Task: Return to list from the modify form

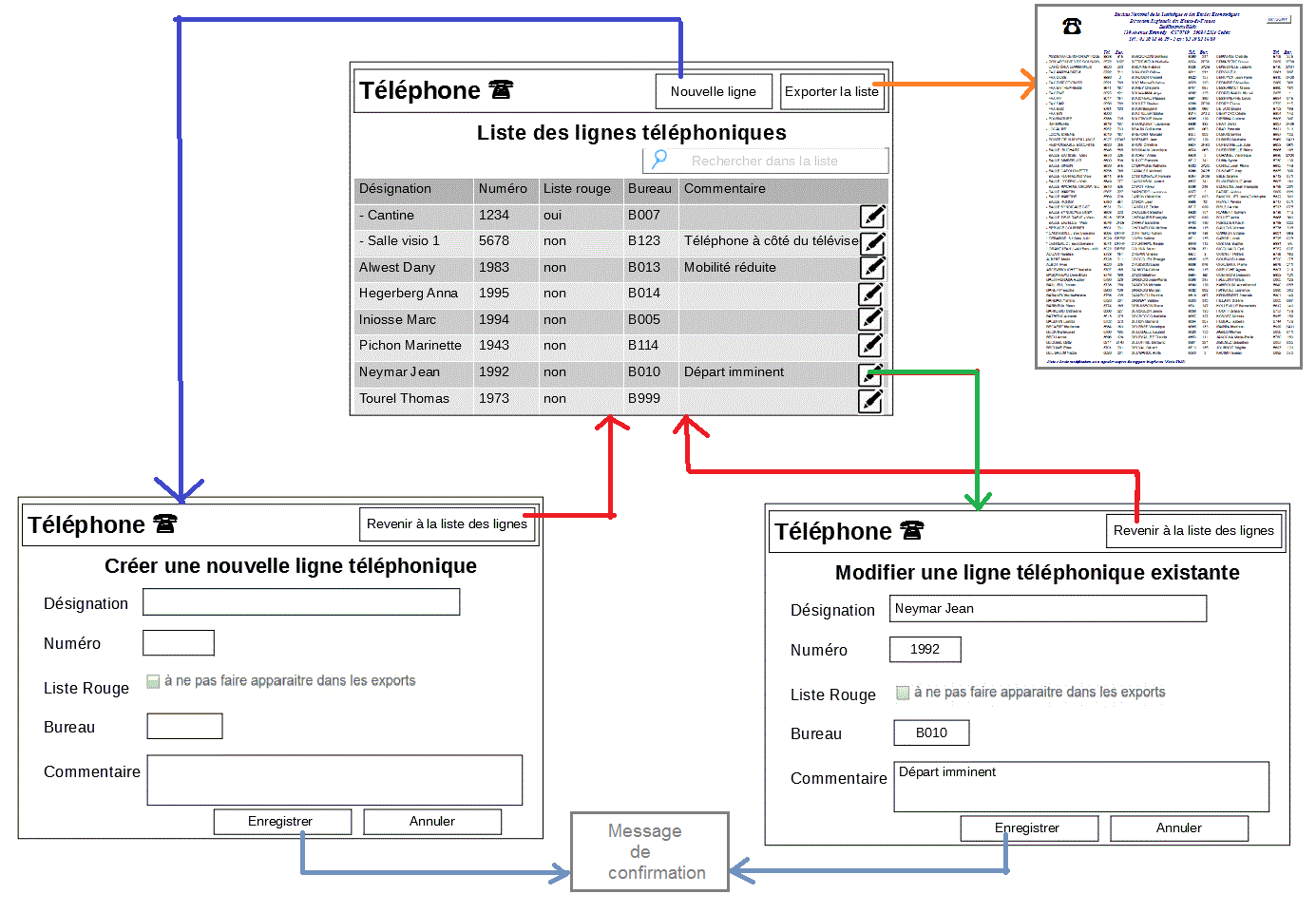Action: 1194,530
